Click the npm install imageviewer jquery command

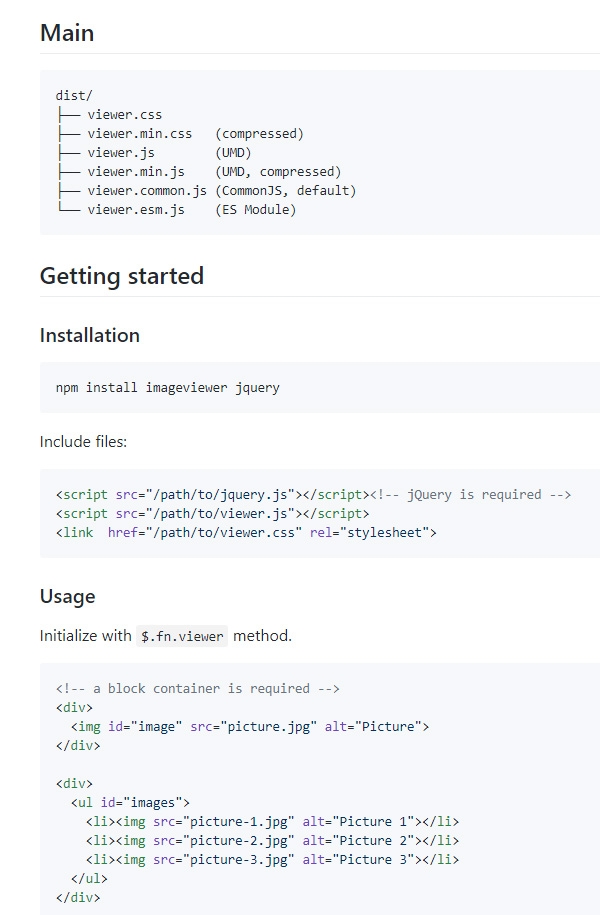pos(168,387)
